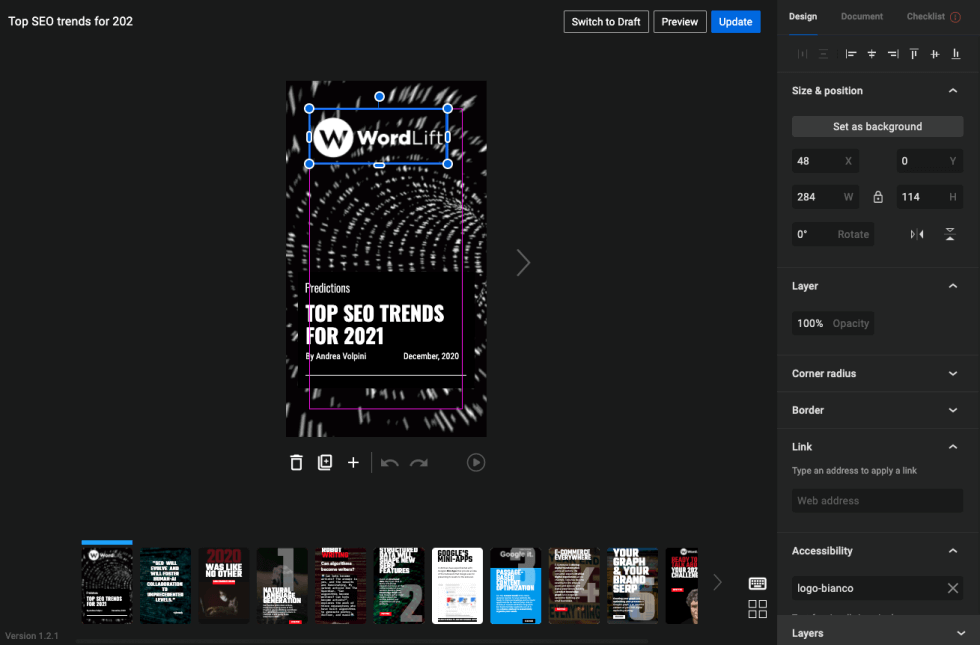
Task: Clear the logo-bianco alt text field
Action: 952,588
